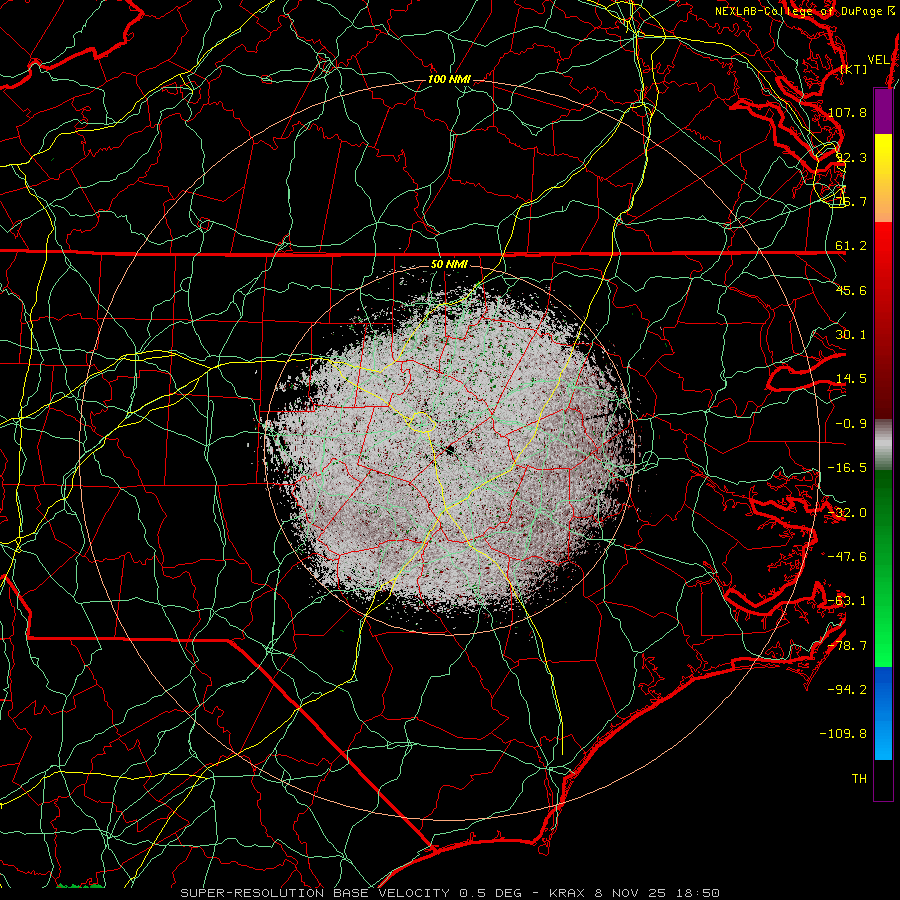Click the -0.9 scale value
The height and width of the screenshot is (900, 900).
pos(851,424)
